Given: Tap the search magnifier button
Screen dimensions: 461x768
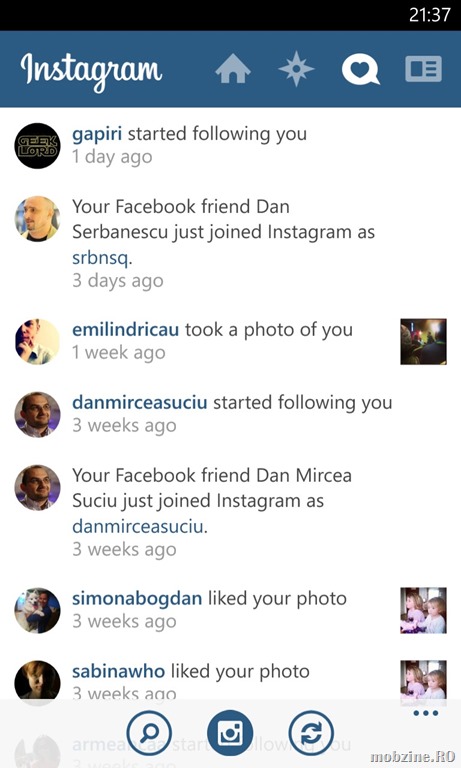Looking at the screenshot, I should click(149, 733).
